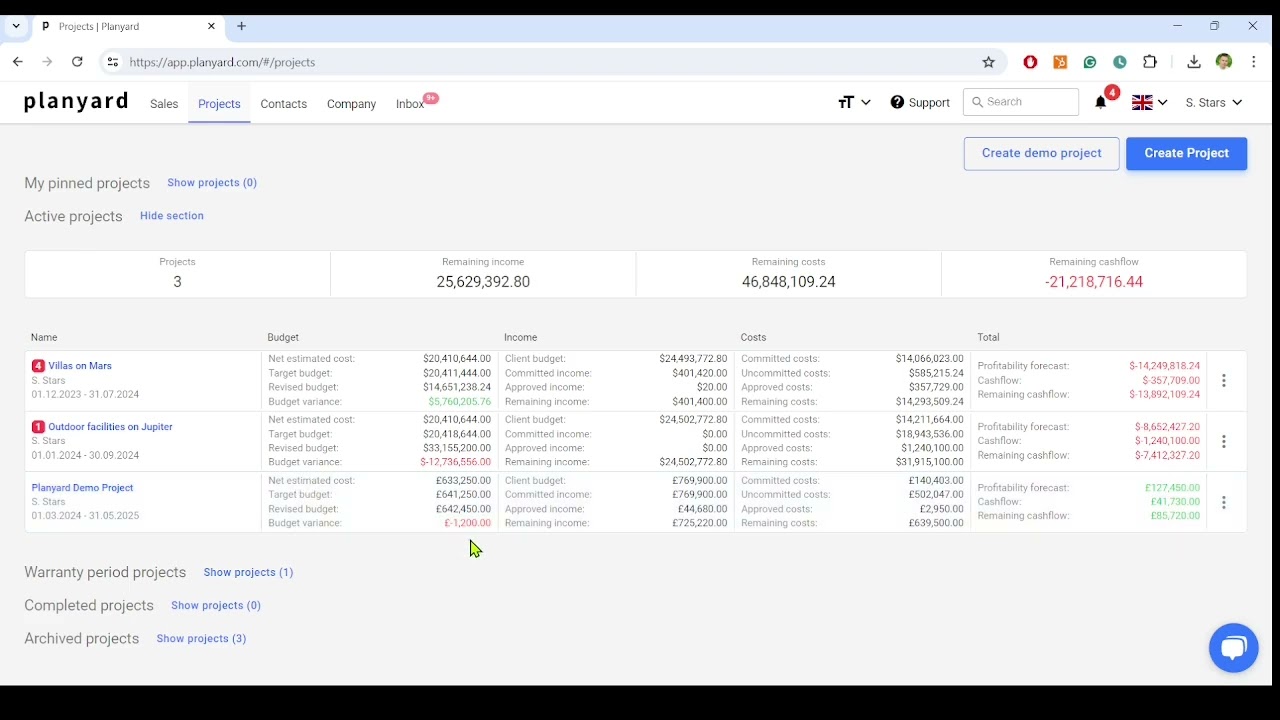Reload the page
Image resolution: width=1280 pixels, height=720 pixels.
(77, 62)
